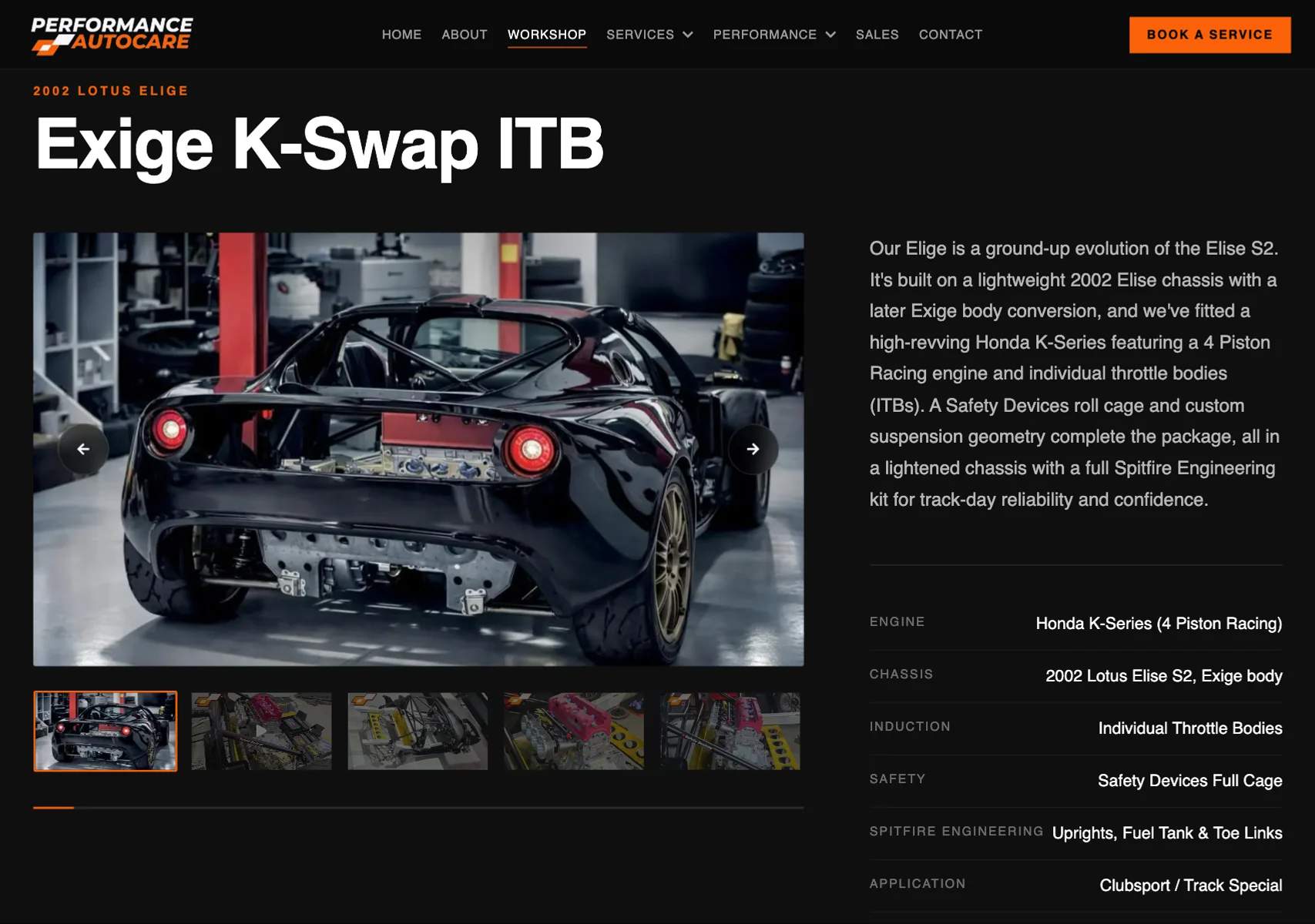Expand the Services dropdown chevron
1315x924 pixels.
click(688, 35)
